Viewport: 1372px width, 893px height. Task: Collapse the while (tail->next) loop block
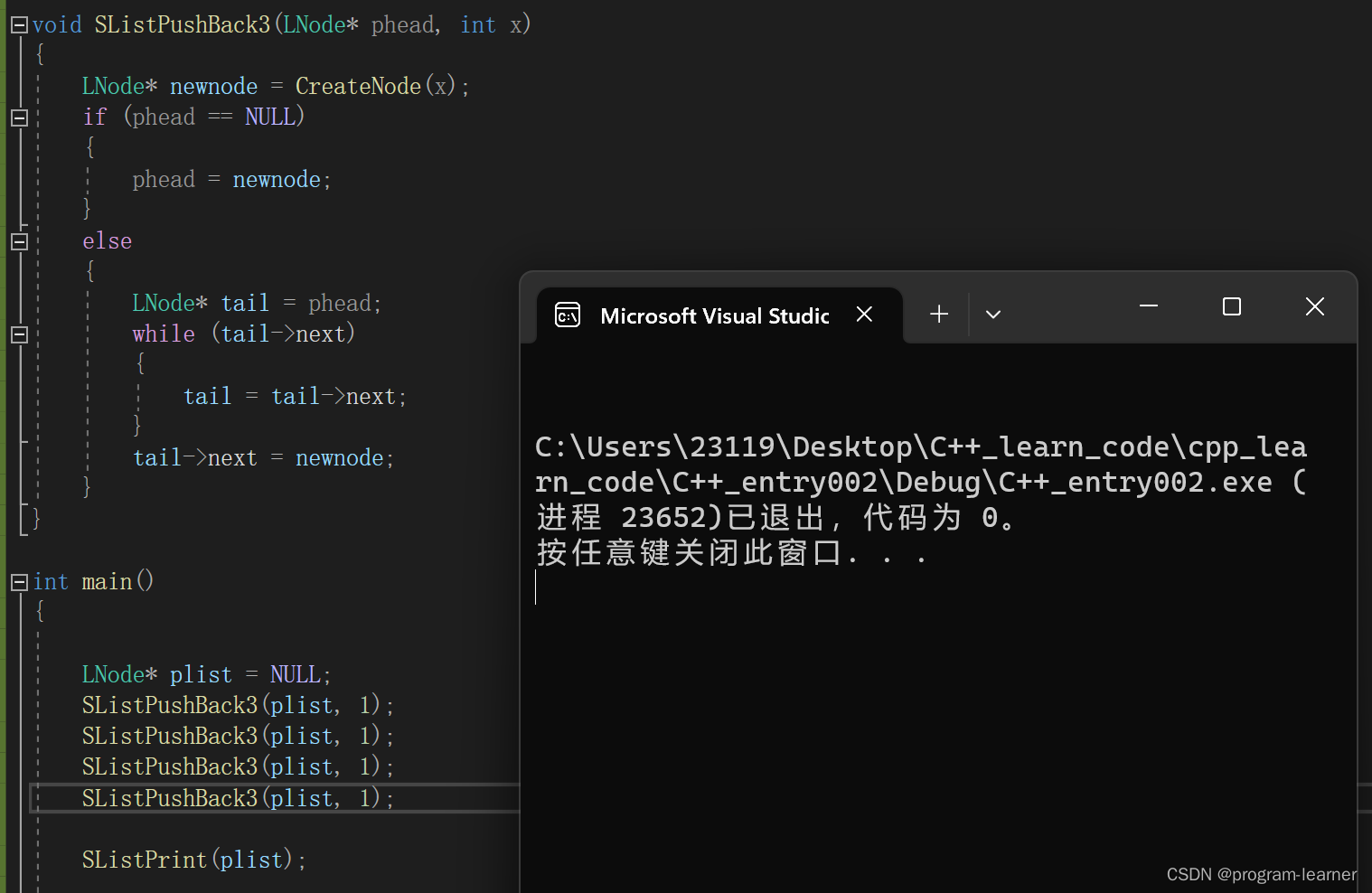click(19, 334)
